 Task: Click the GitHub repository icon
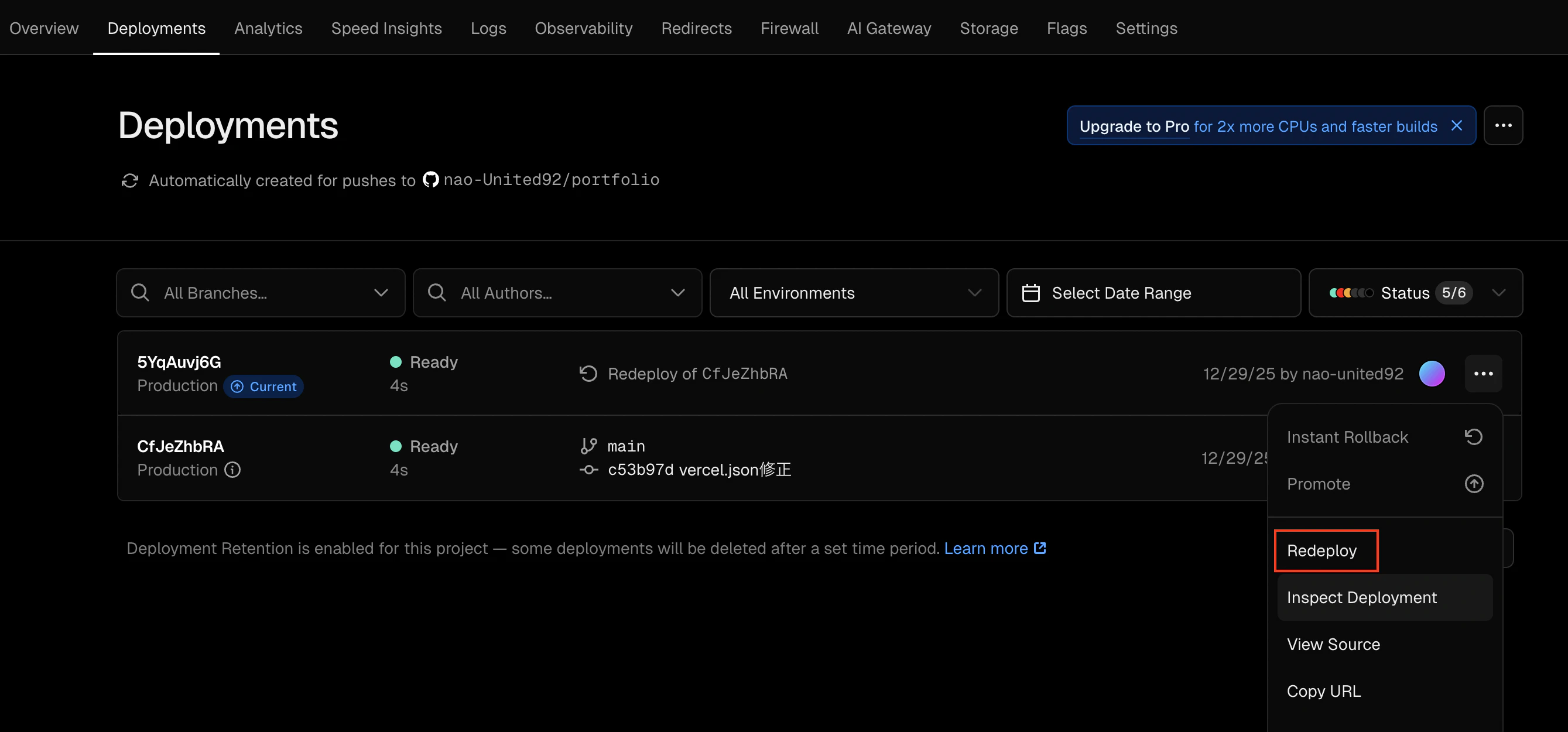tap(430, 180)
